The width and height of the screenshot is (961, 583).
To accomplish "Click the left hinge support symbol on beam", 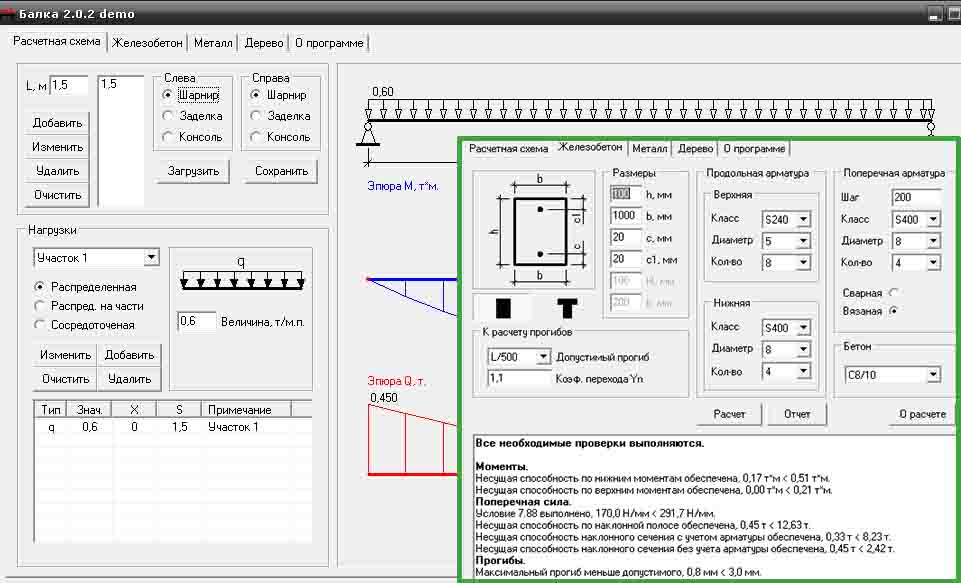I will tap(368, 135).
